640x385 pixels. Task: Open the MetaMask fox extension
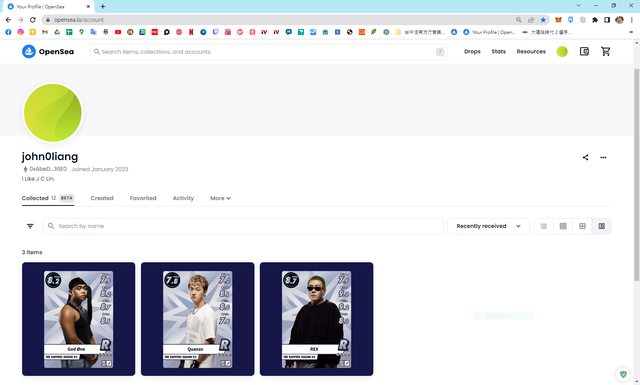click(x=558, y=20)
